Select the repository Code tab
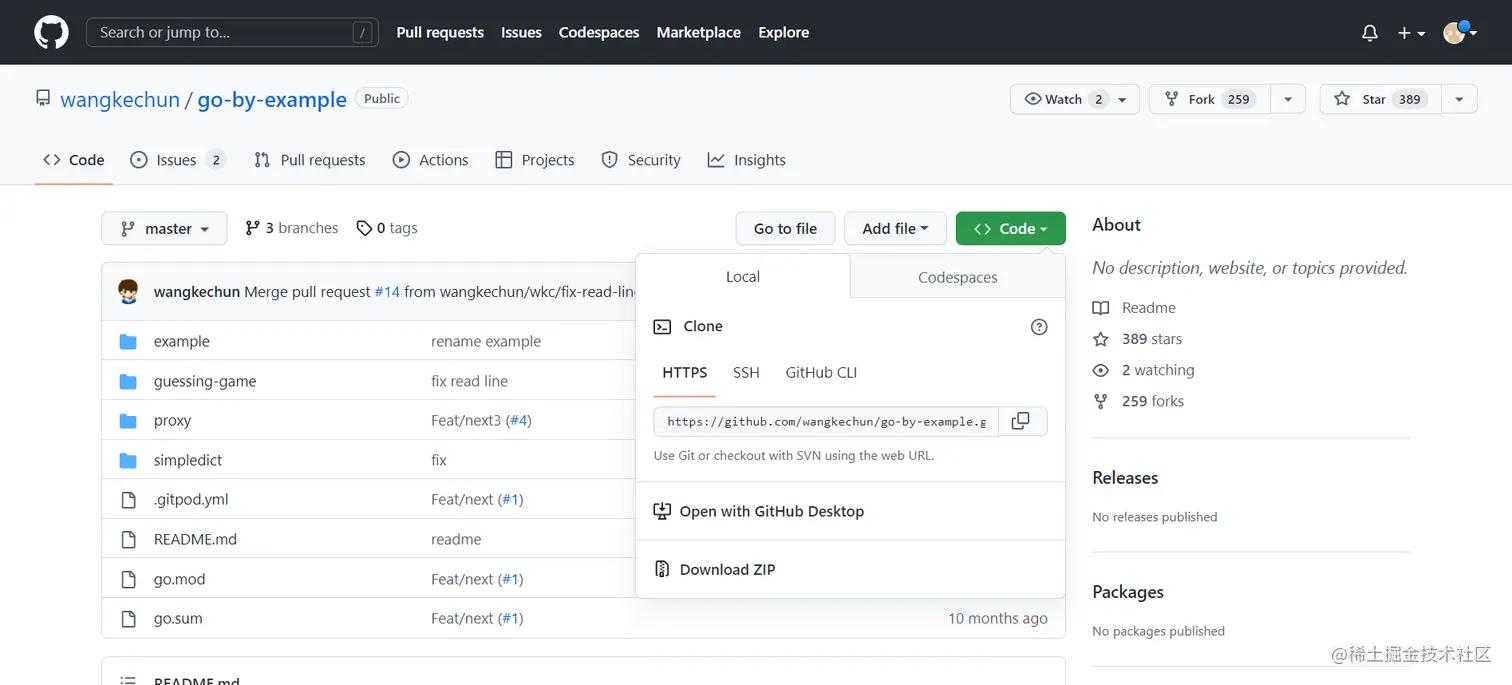 click(74, 160)
